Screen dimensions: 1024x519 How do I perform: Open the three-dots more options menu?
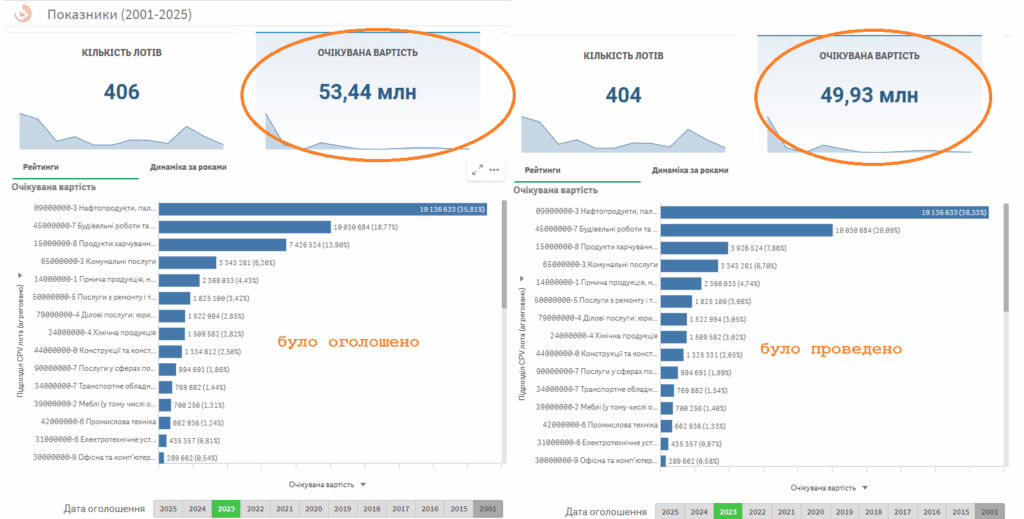click(494, 170)
